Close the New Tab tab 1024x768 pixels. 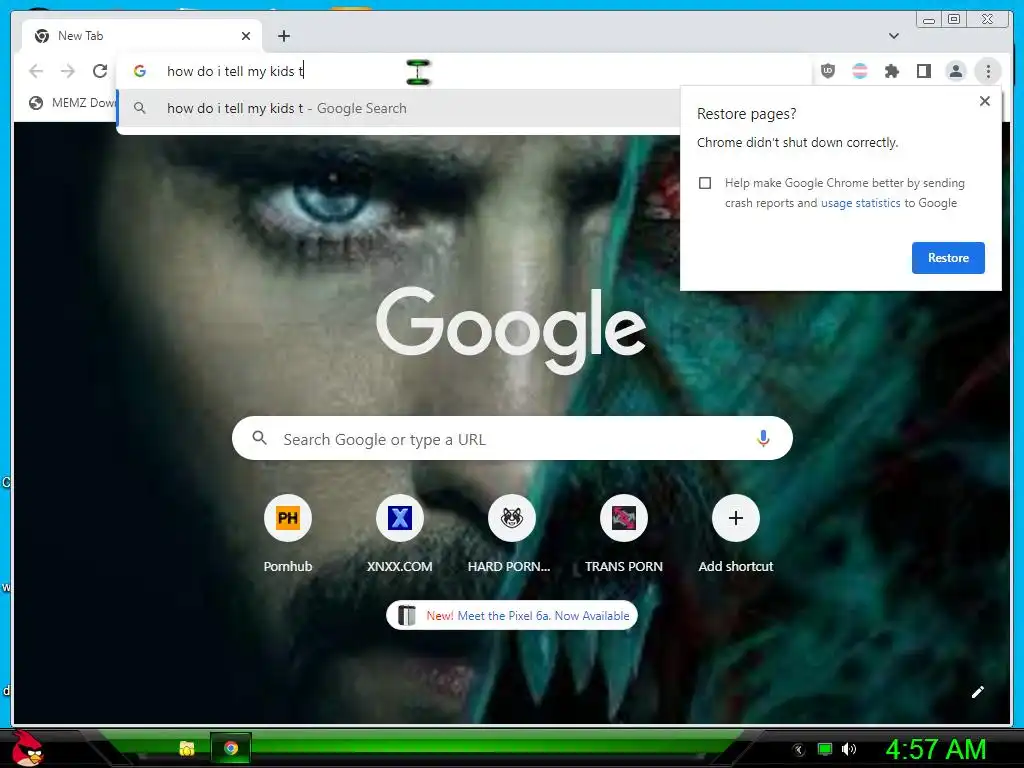point(246,36)
